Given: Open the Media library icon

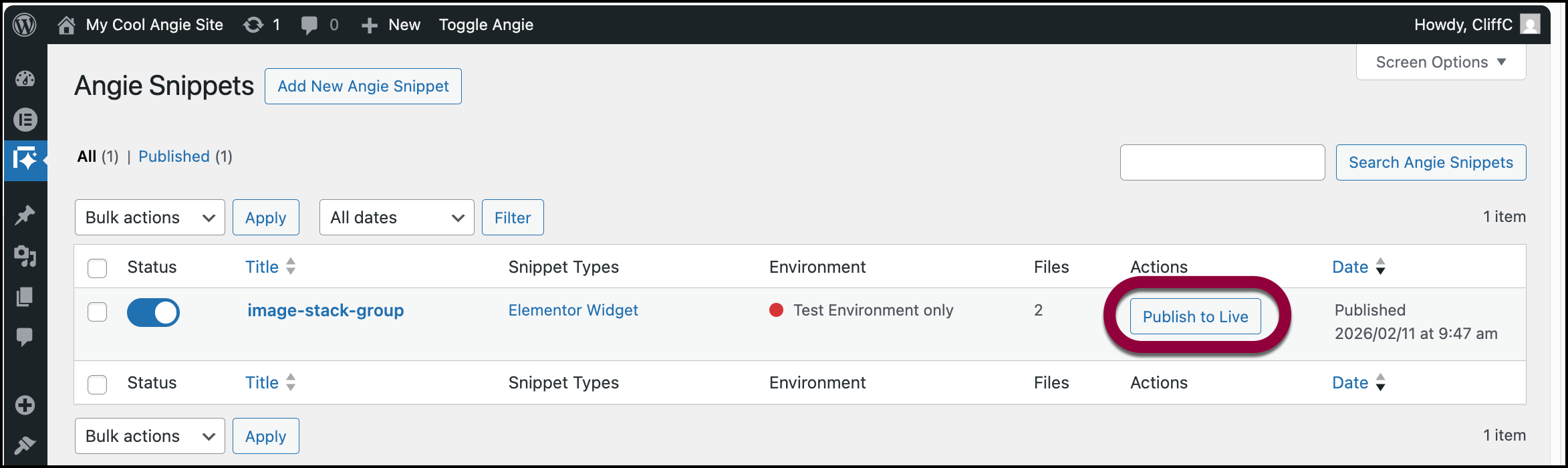Looking at the screenshot, I should tap(25, 256).
